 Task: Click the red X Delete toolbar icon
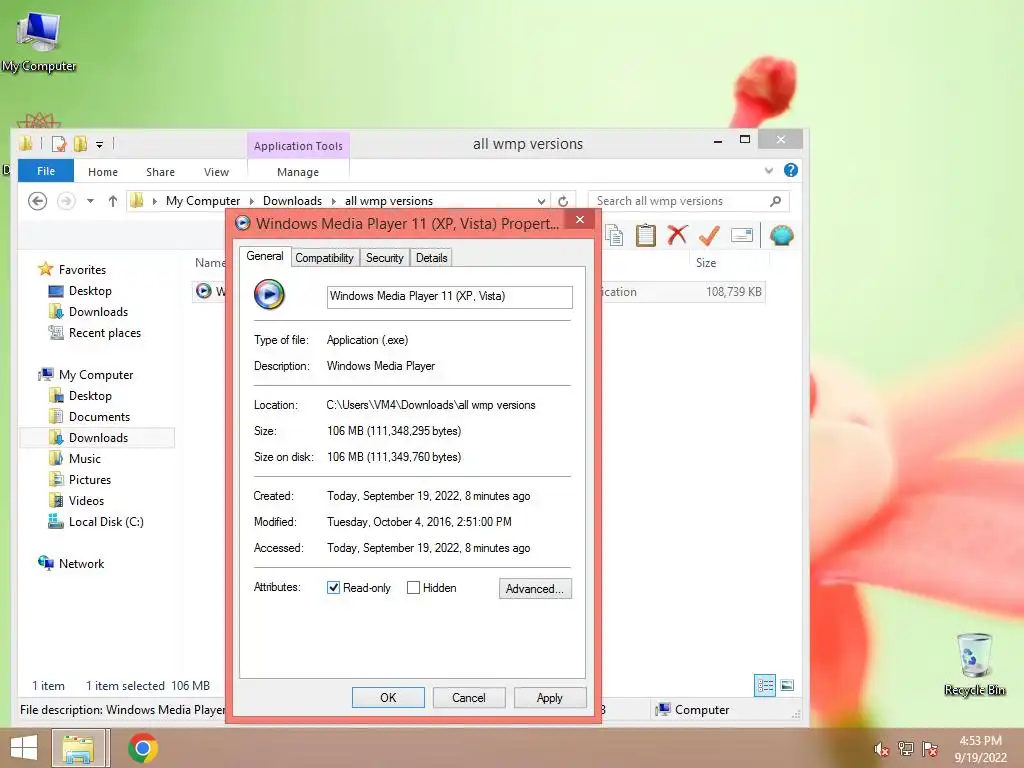coord(677,235)
